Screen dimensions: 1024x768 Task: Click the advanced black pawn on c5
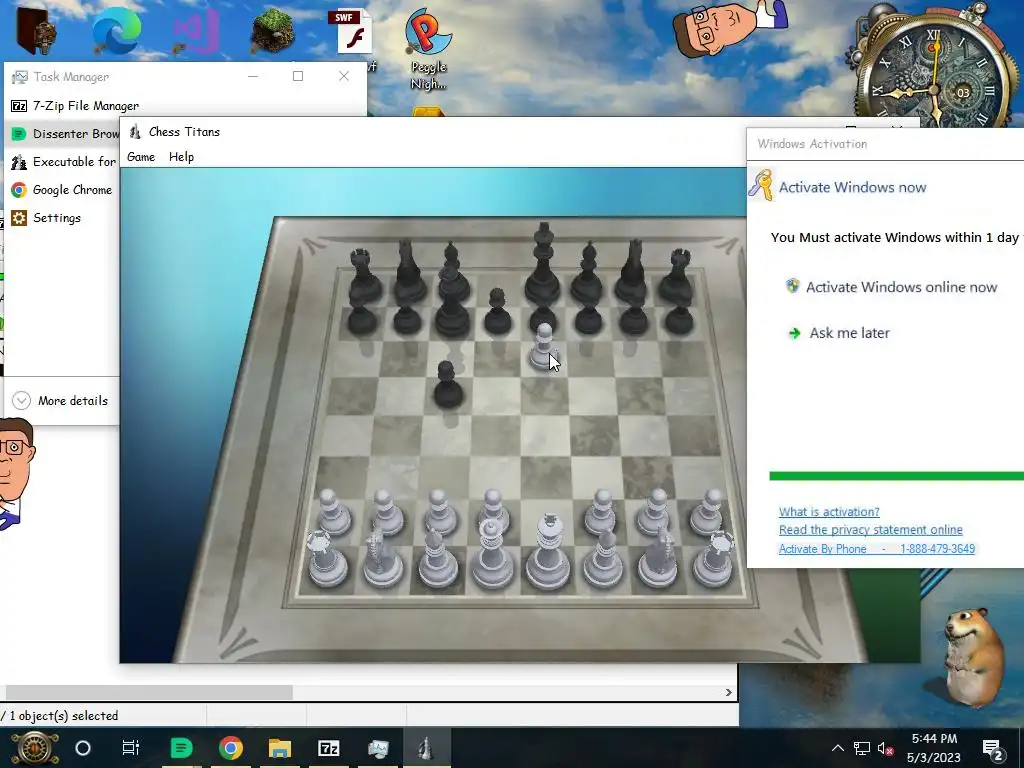[x=447, y=385]
